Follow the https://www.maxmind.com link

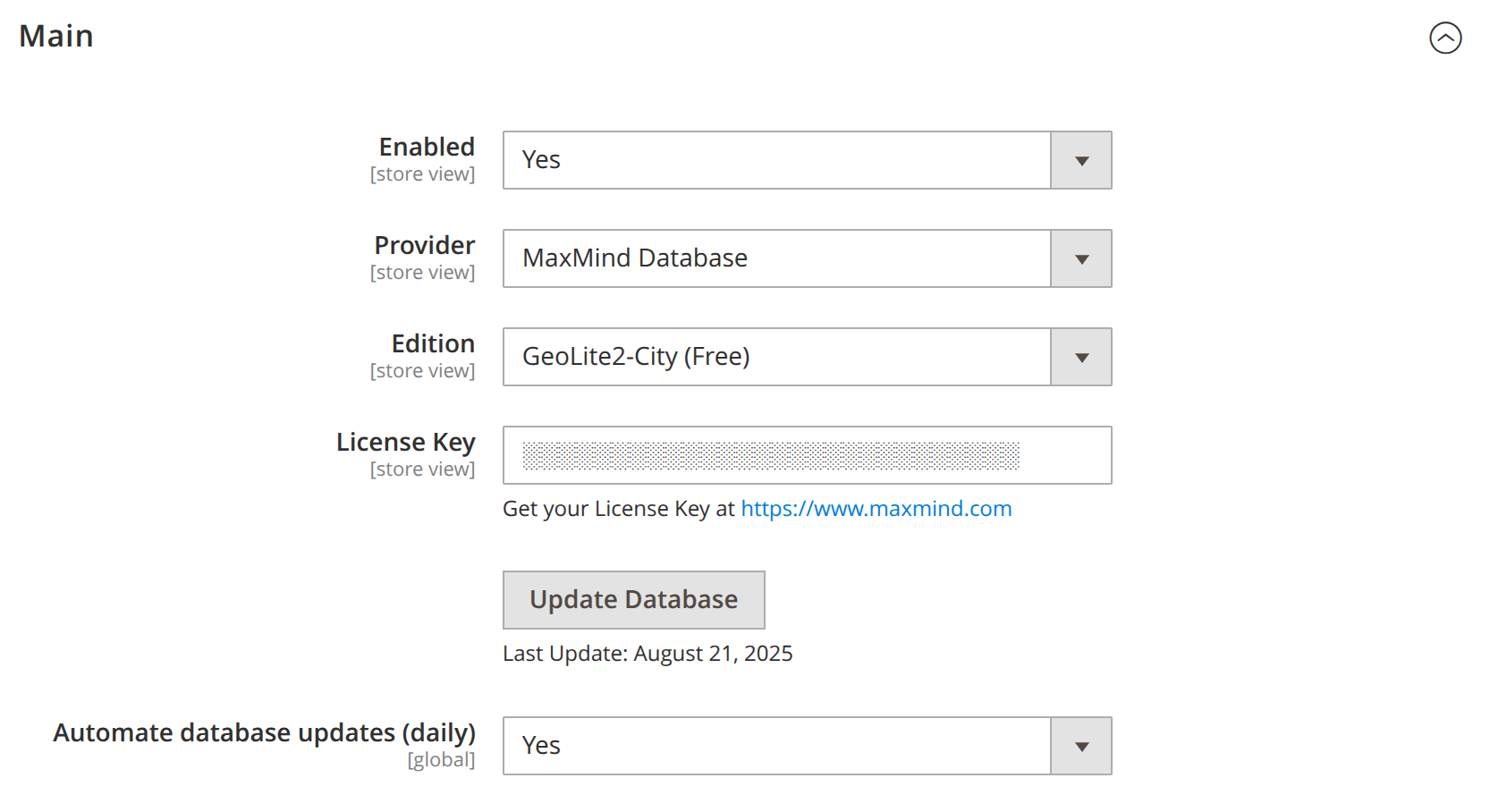(876, 509)
